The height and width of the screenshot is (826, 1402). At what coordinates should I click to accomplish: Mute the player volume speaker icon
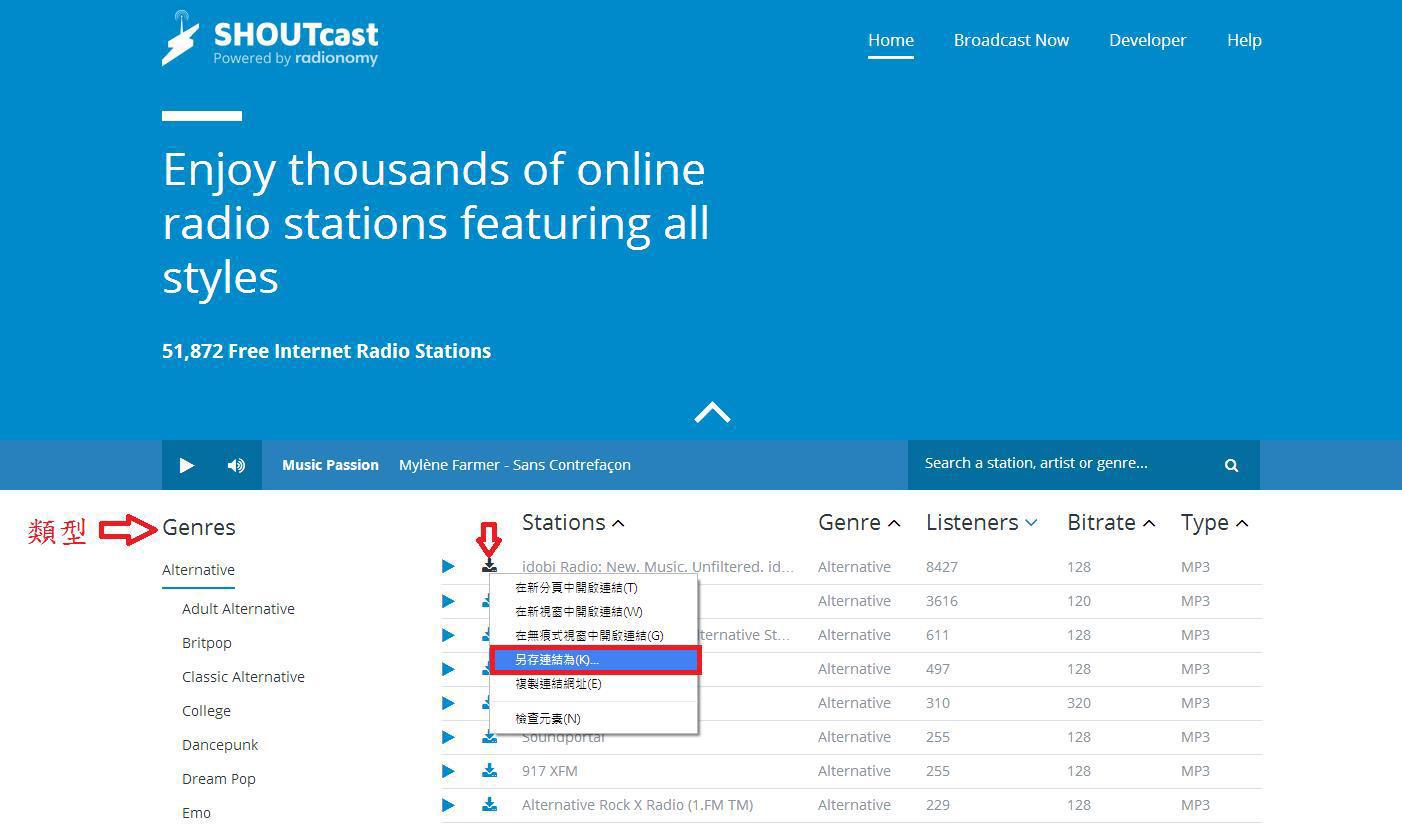(236, 465)
